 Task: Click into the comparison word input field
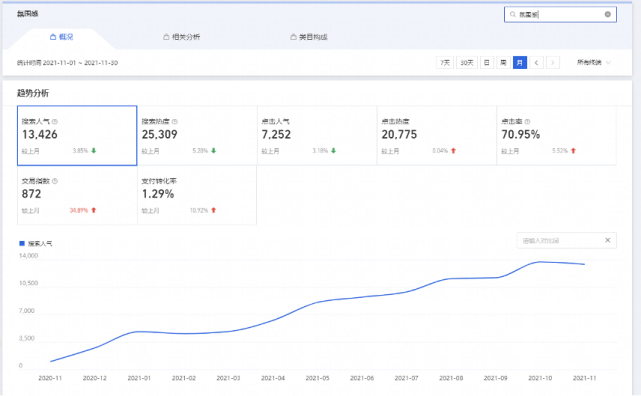[560, 240]
